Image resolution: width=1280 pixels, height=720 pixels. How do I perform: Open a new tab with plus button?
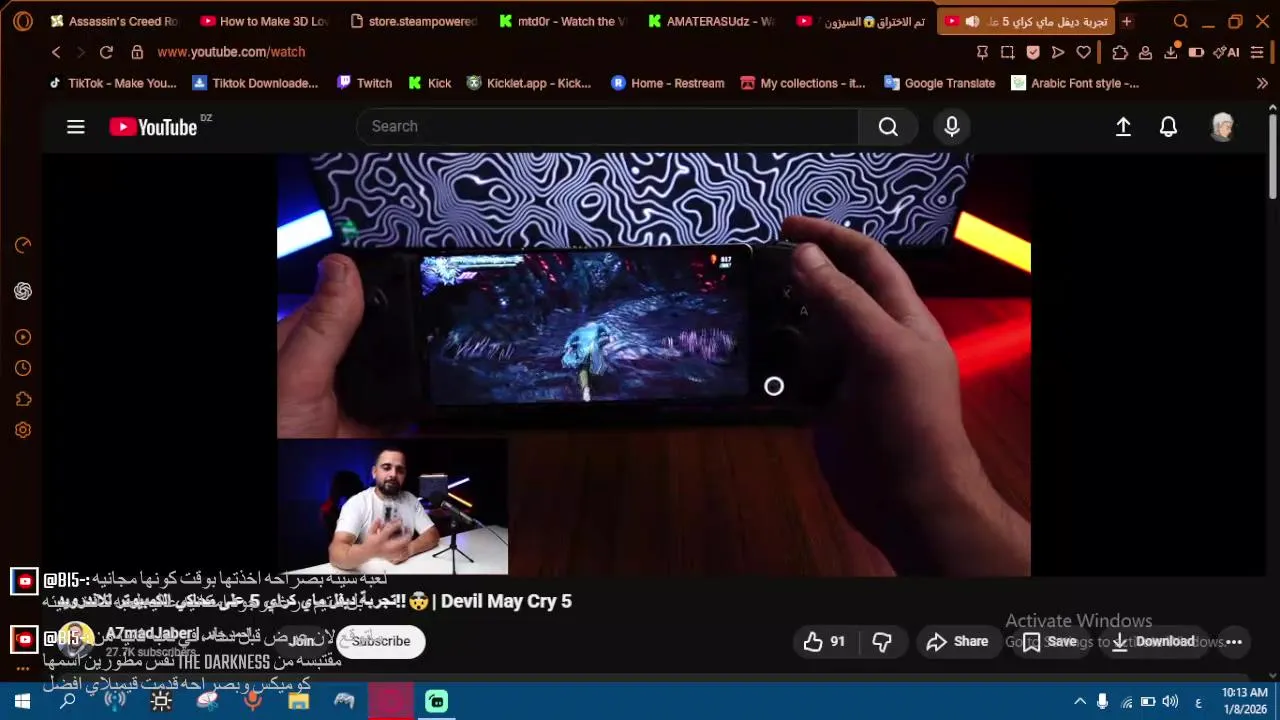[1127, 21]
